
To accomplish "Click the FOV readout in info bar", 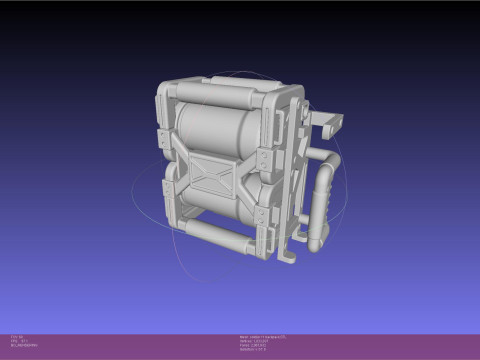I will [17, 337].
